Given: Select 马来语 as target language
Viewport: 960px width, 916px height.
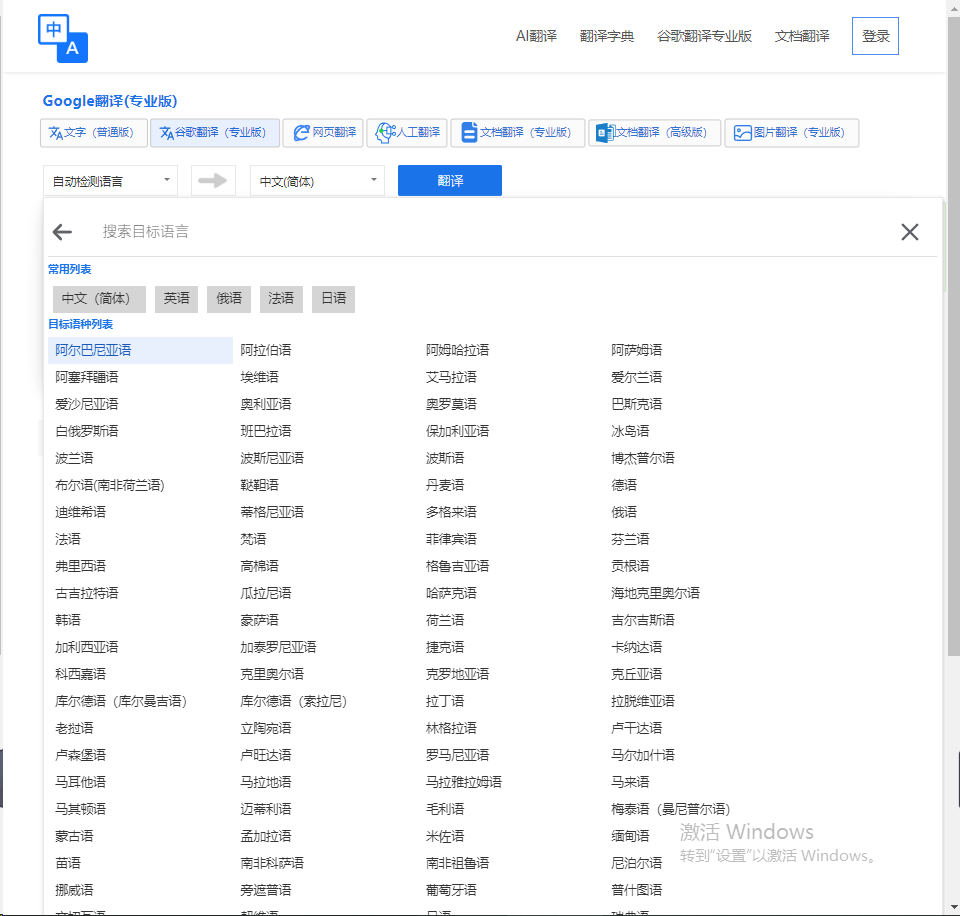Looking at the screenshot, I should (630, 782).
